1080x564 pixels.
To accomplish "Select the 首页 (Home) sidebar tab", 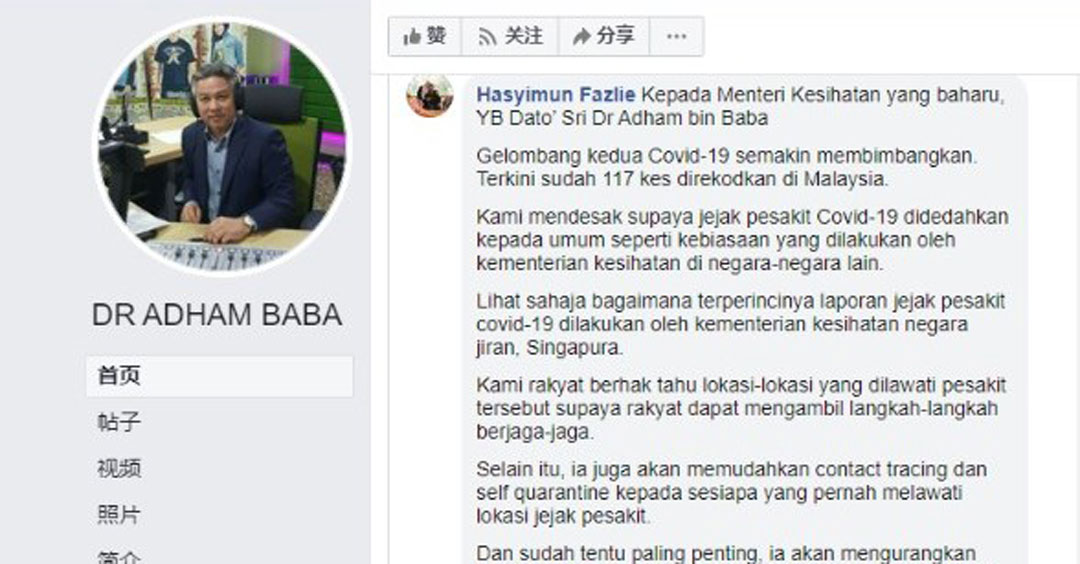I will (x=220, y=376).
